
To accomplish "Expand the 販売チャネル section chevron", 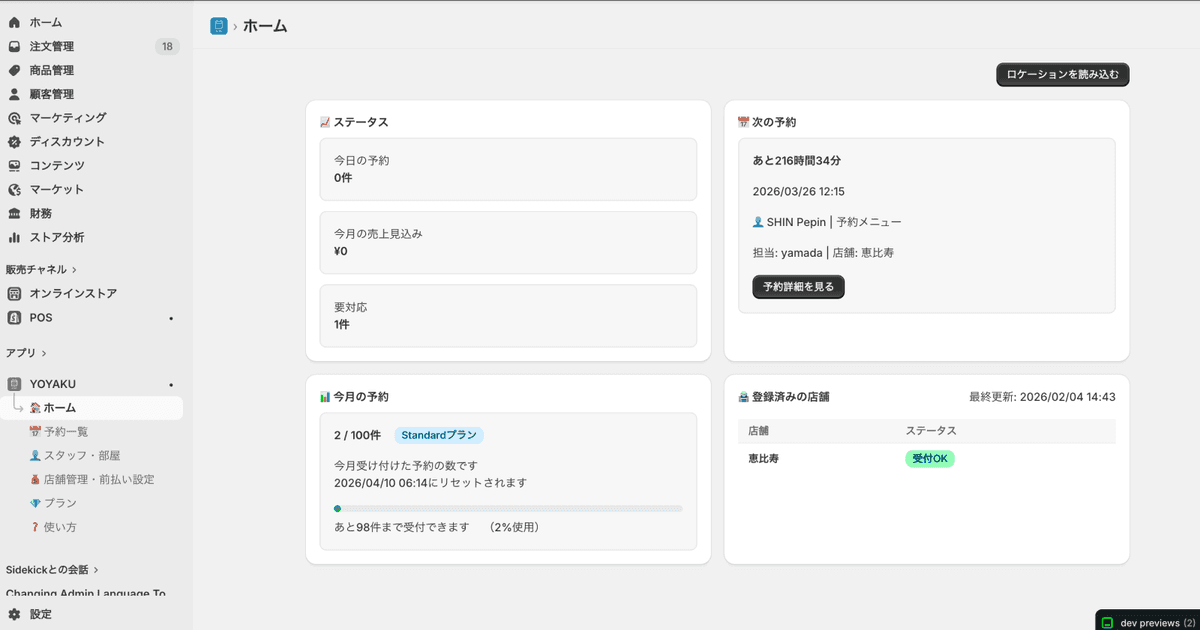I will (x=74, y=270).
